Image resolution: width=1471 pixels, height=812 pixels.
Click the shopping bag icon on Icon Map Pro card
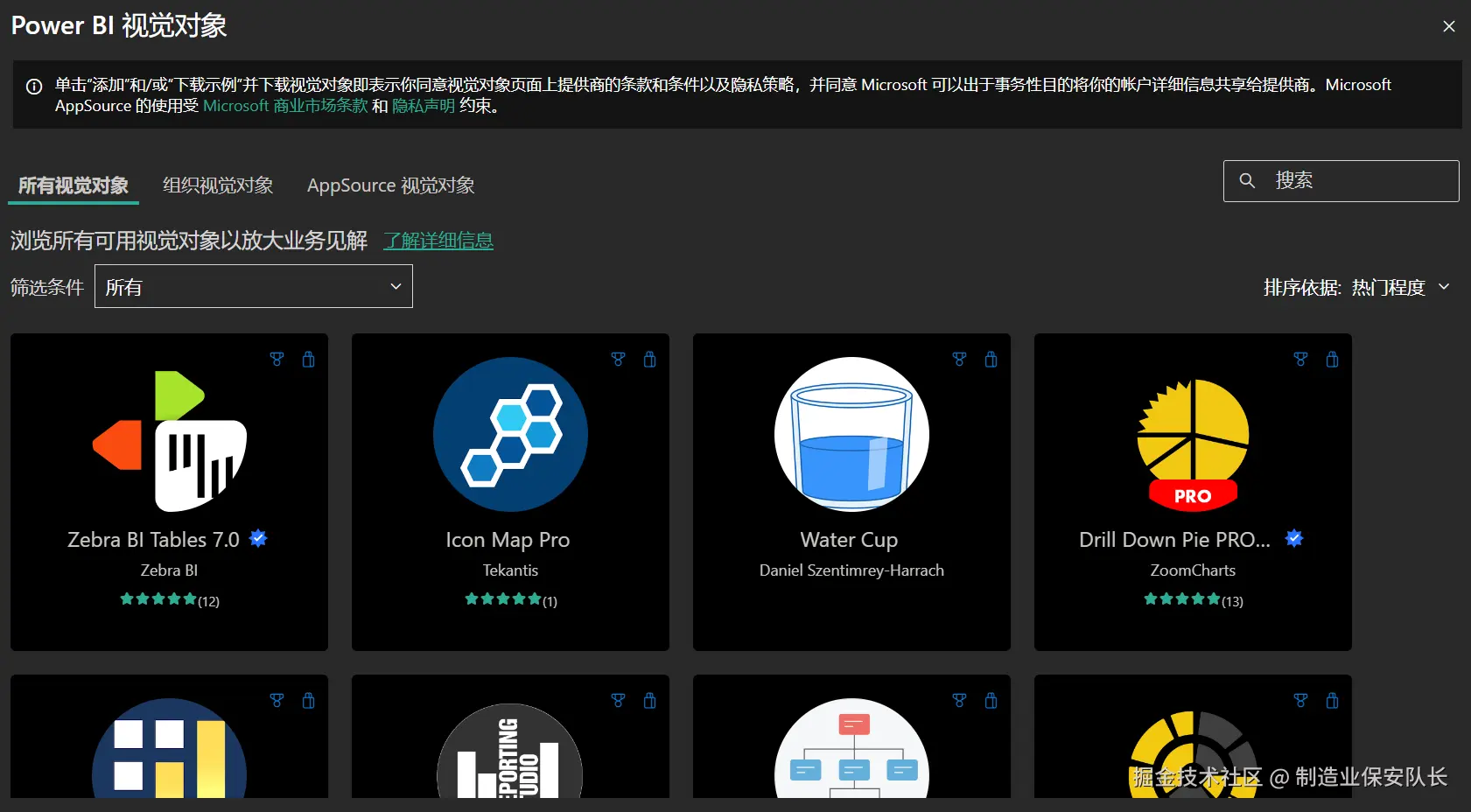650,360
